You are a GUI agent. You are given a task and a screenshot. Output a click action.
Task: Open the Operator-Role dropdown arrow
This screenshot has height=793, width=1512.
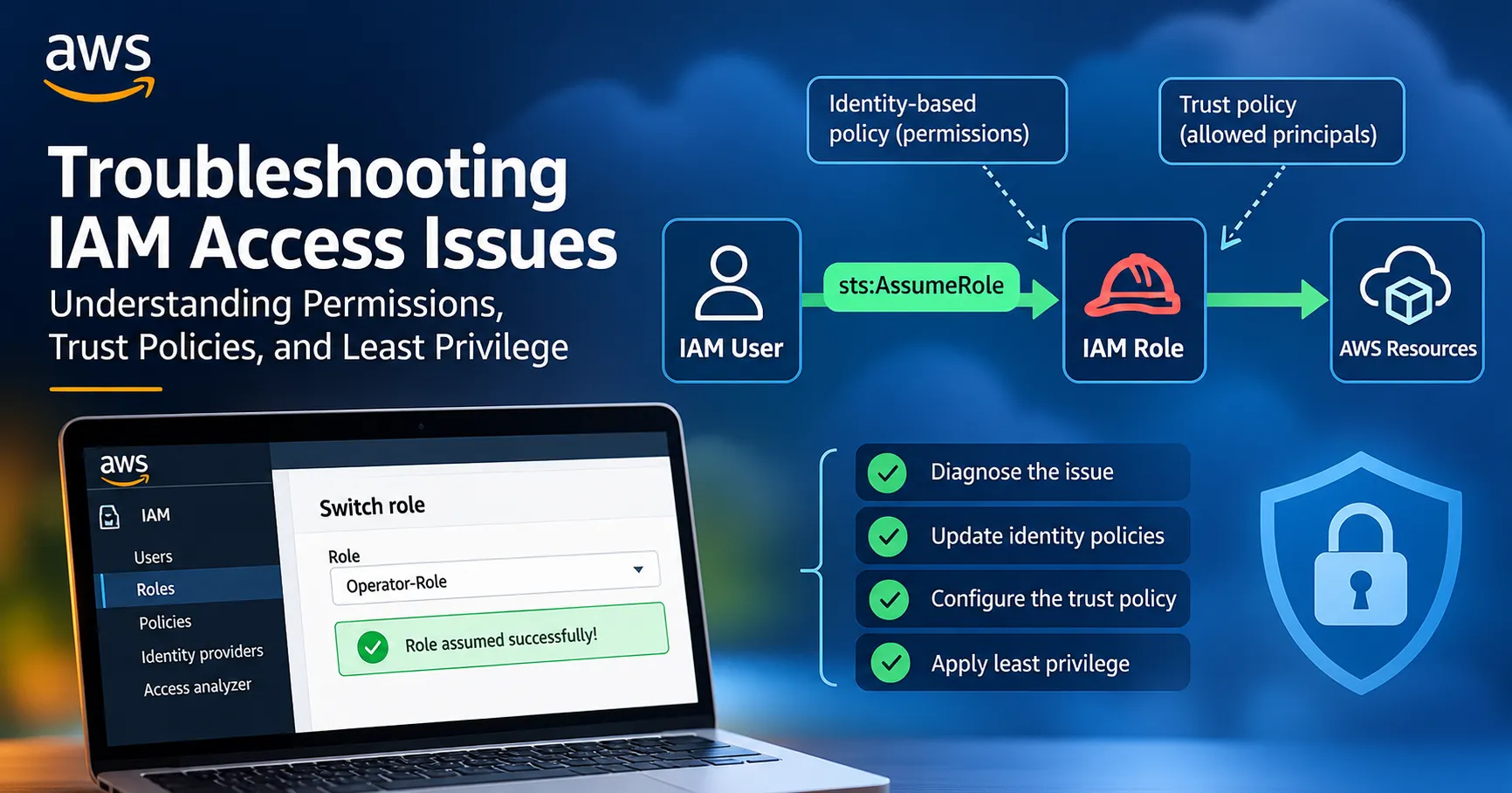tap(638, 569)
